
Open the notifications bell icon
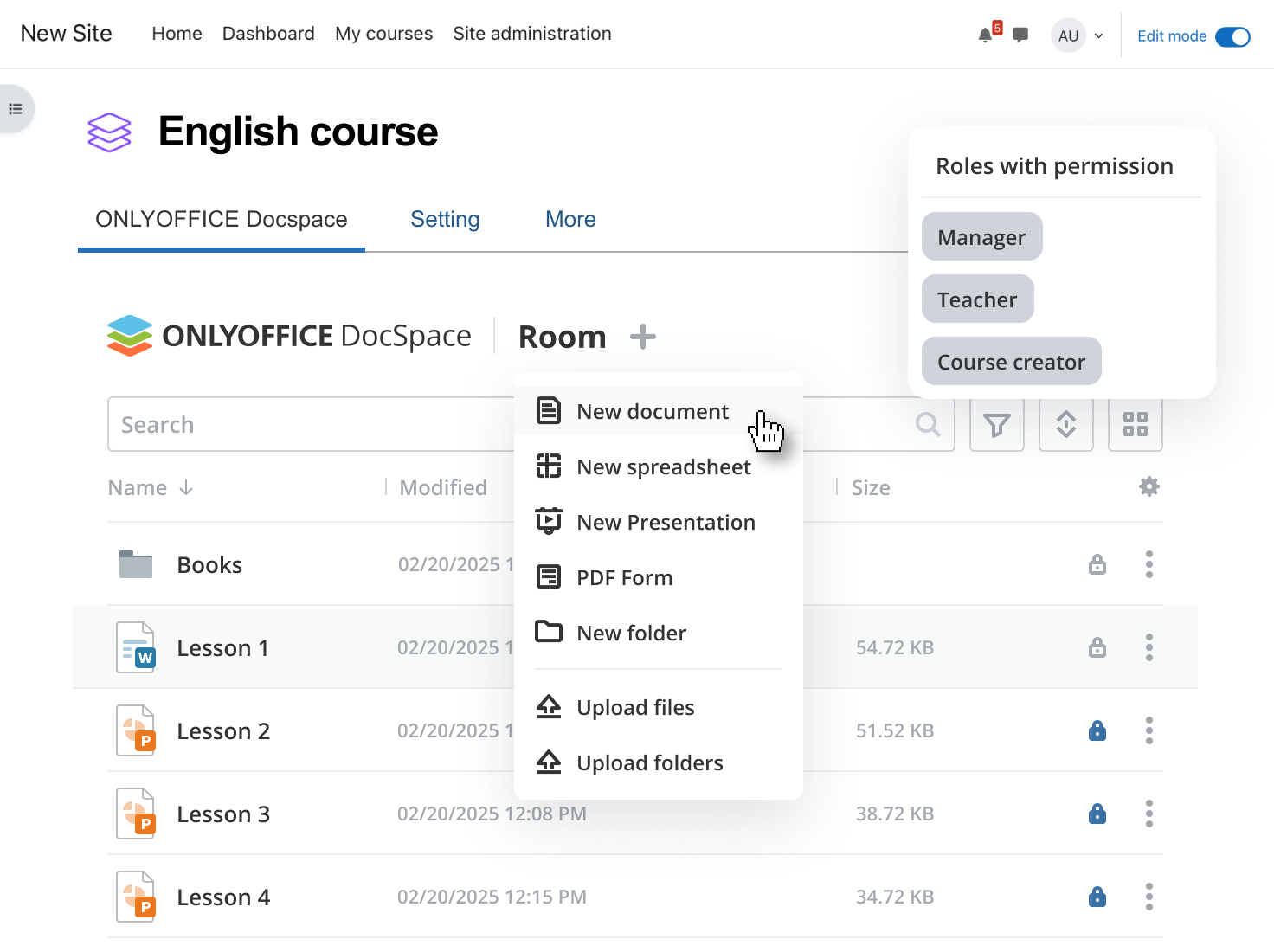click(985, 35)
